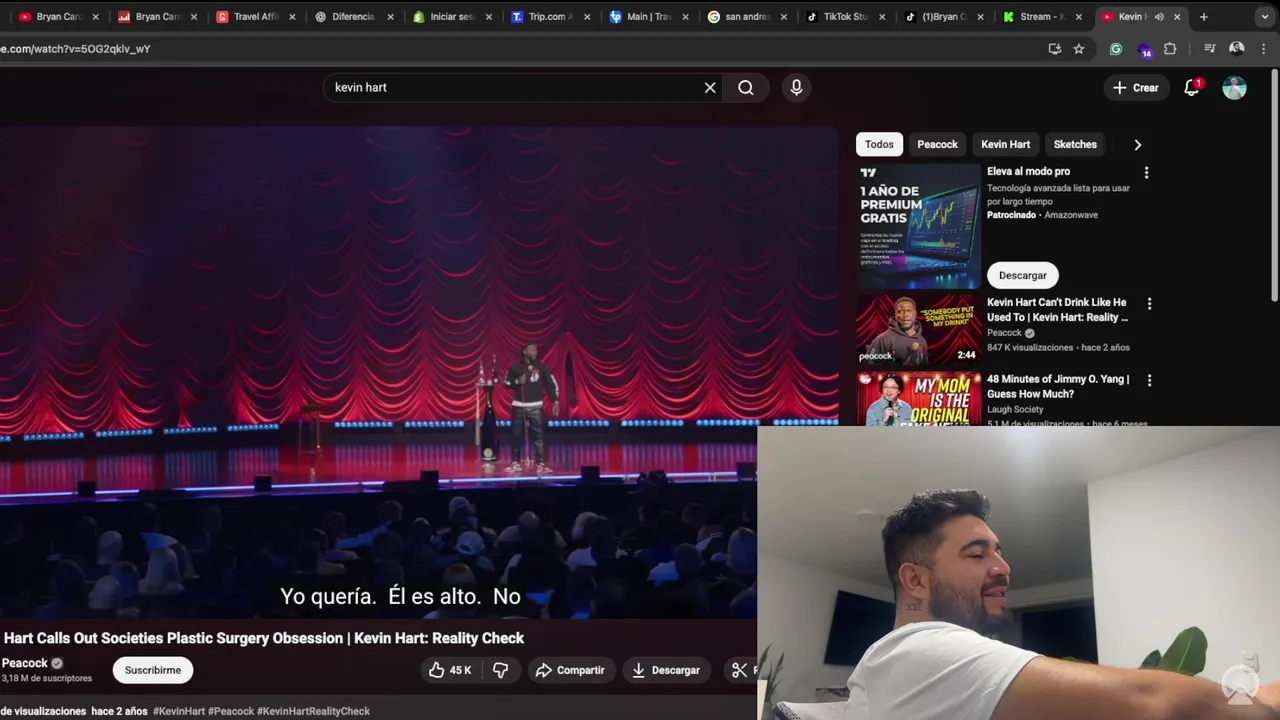Screen dimensions: 1280x720
Task: Open the 1 Año de Premium Gratis ad thumbnail
Action: point(918,226)
